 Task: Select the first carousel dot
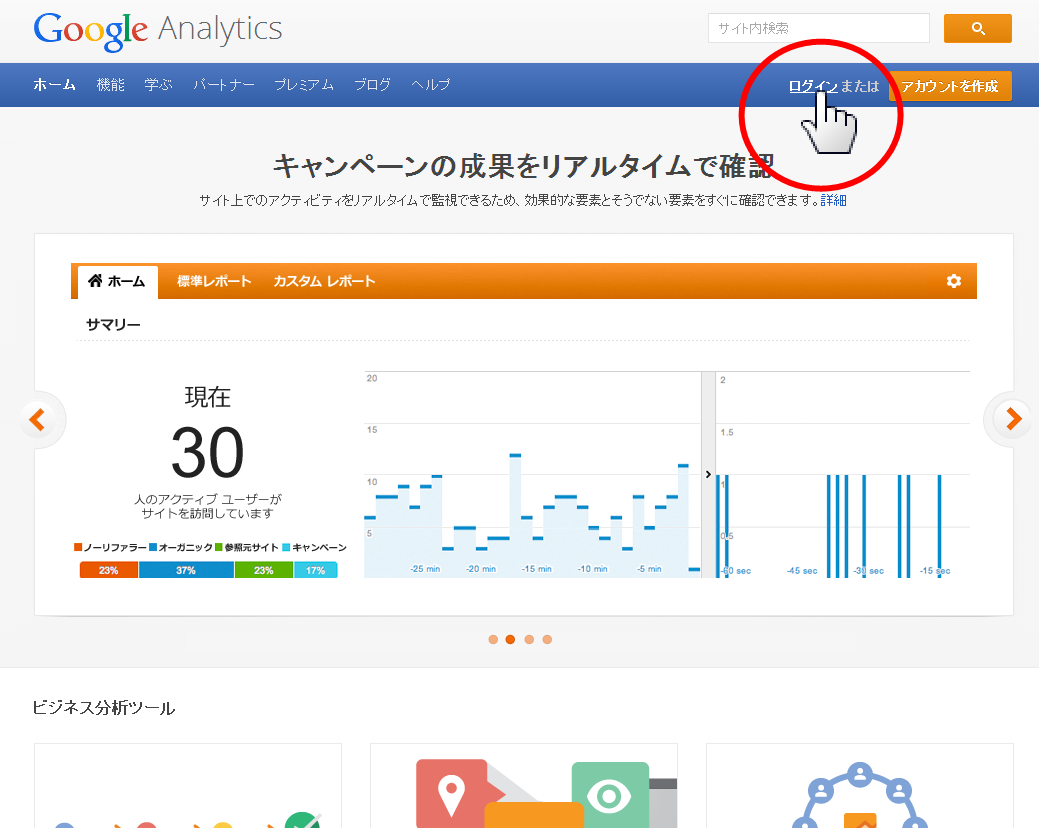(x=493, y=639)
